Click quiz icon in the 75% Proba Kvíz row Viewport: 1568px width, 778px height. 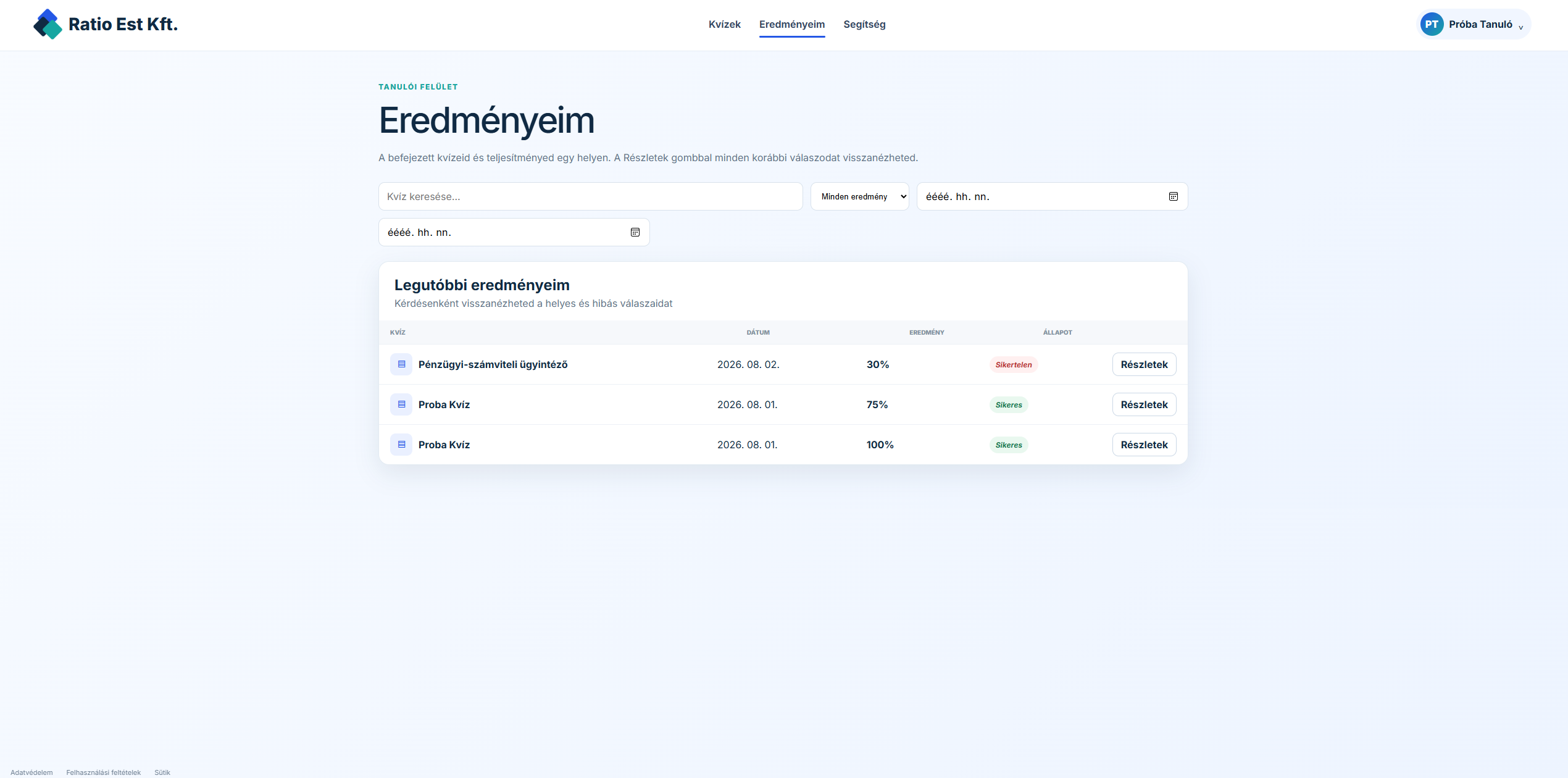click(x=401, y=404)
